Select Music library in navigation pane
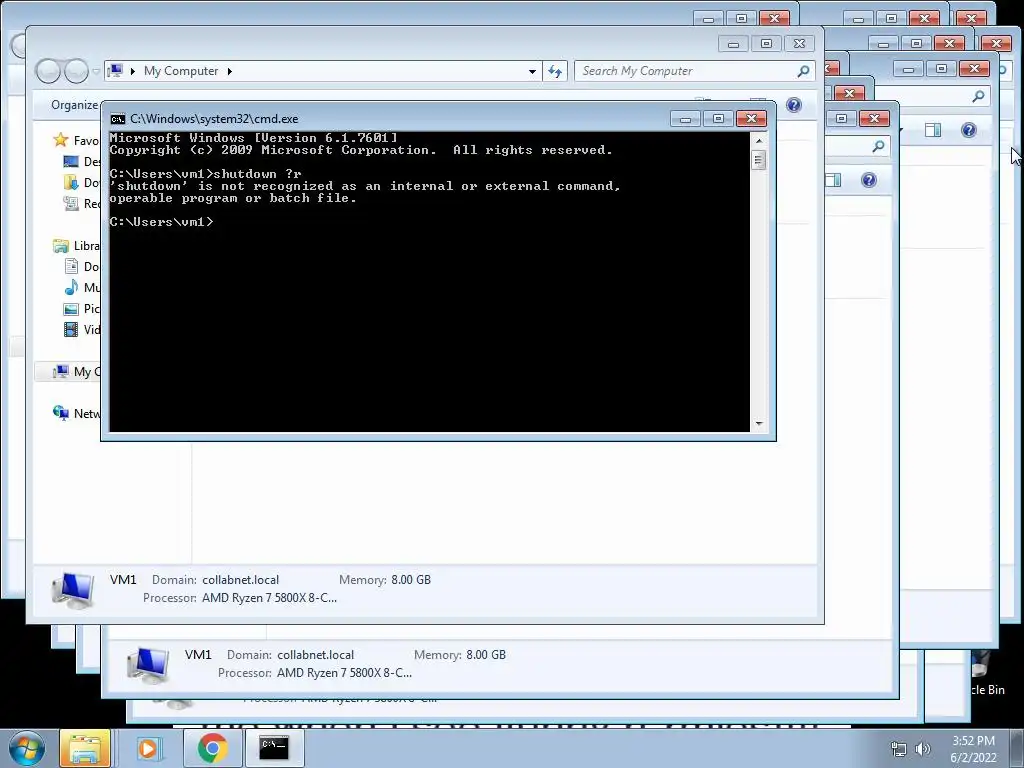The image size is (1024, 768). pyautogui.click(x=82, y=287)
